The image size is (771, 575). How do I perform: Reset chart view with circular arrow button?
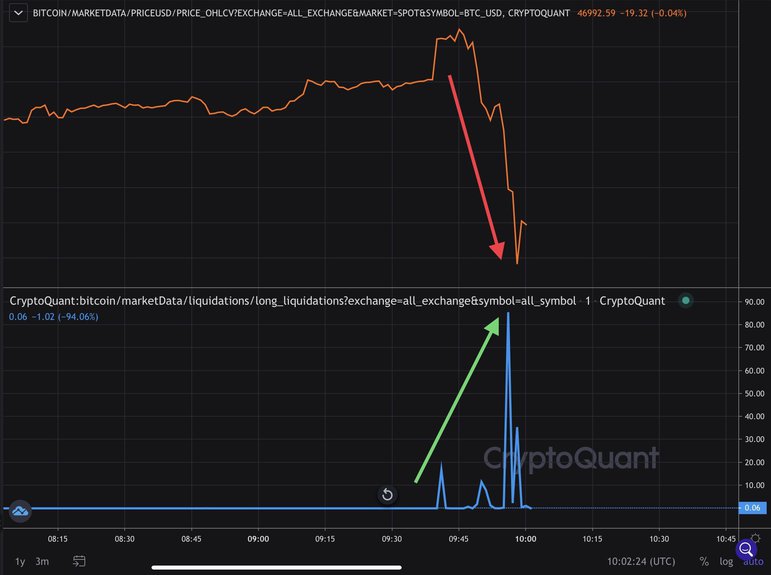coord(387,494)
